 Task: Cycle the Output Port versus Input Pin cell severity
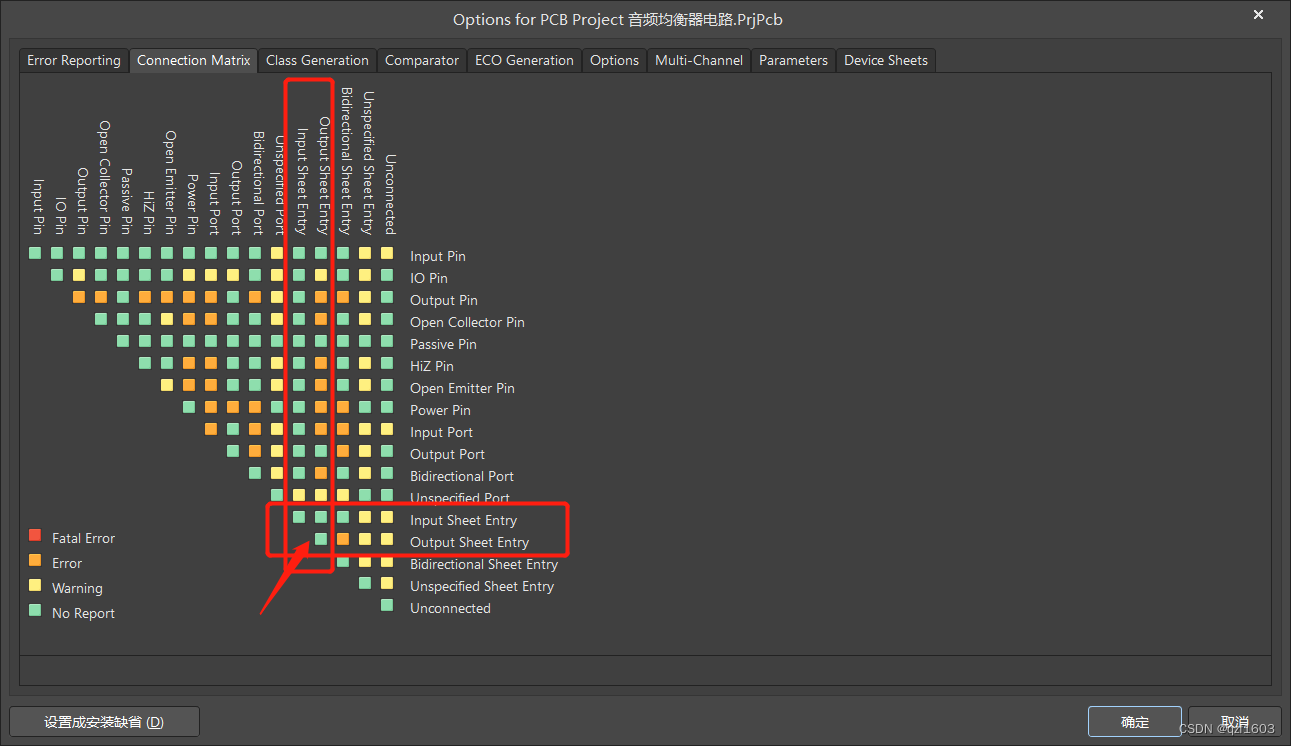tap(232, 254)
